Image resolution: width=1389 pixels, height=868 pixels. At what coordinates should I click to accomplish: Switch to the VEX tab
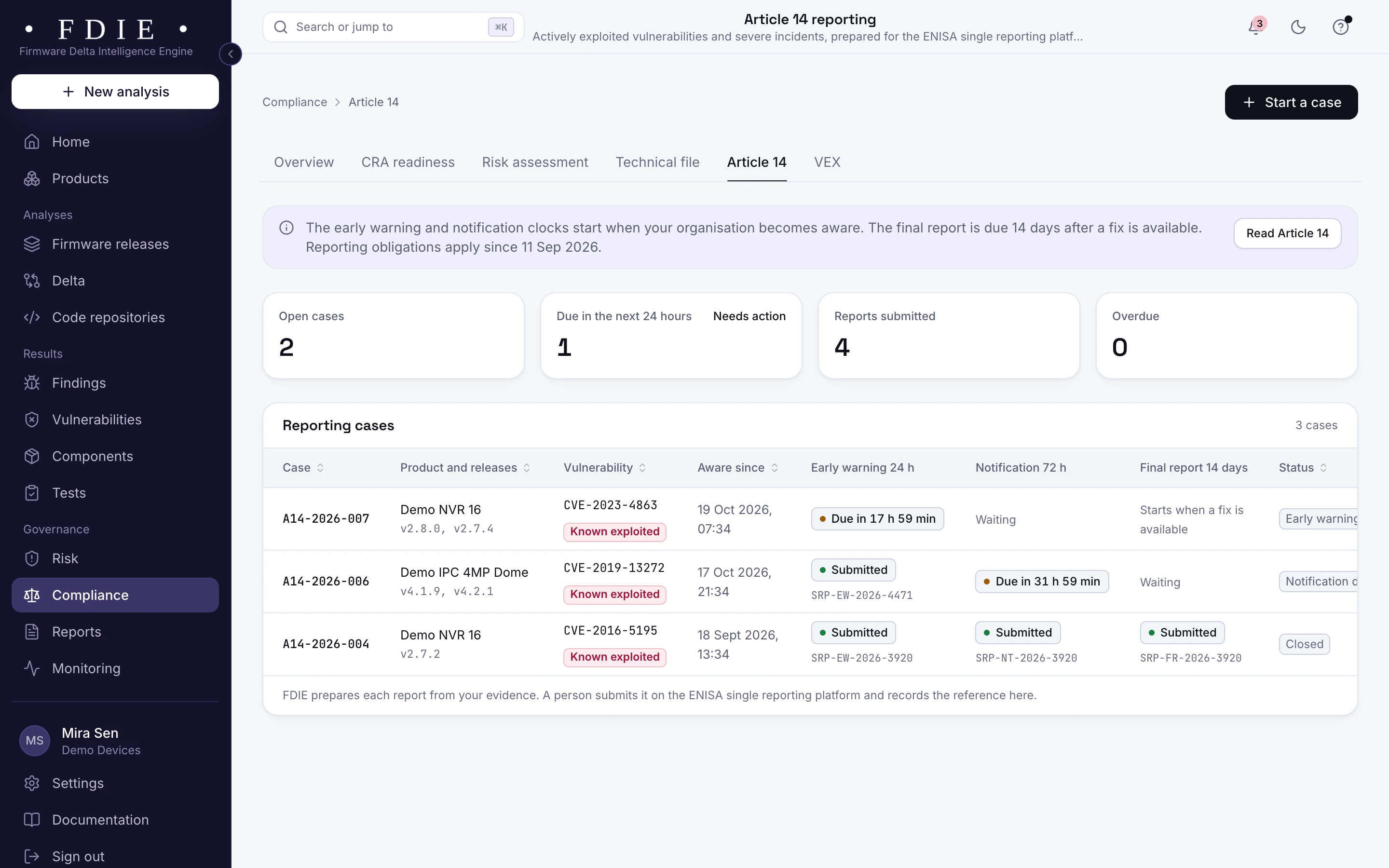(827, 163)
